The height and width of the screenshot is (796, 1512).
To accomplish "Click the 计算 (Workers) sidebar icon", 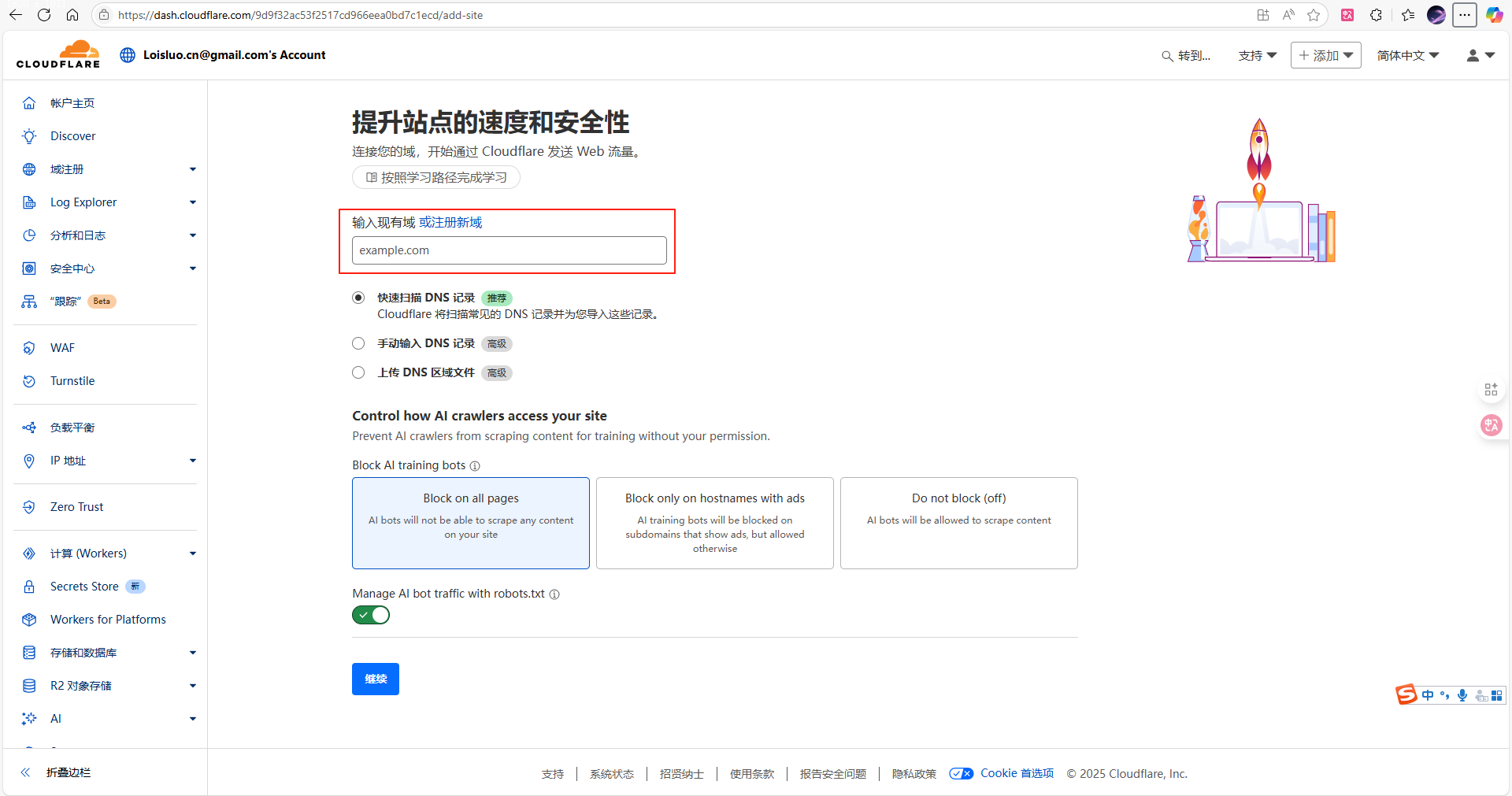I will pyautogui.click(x=29, y=553).
